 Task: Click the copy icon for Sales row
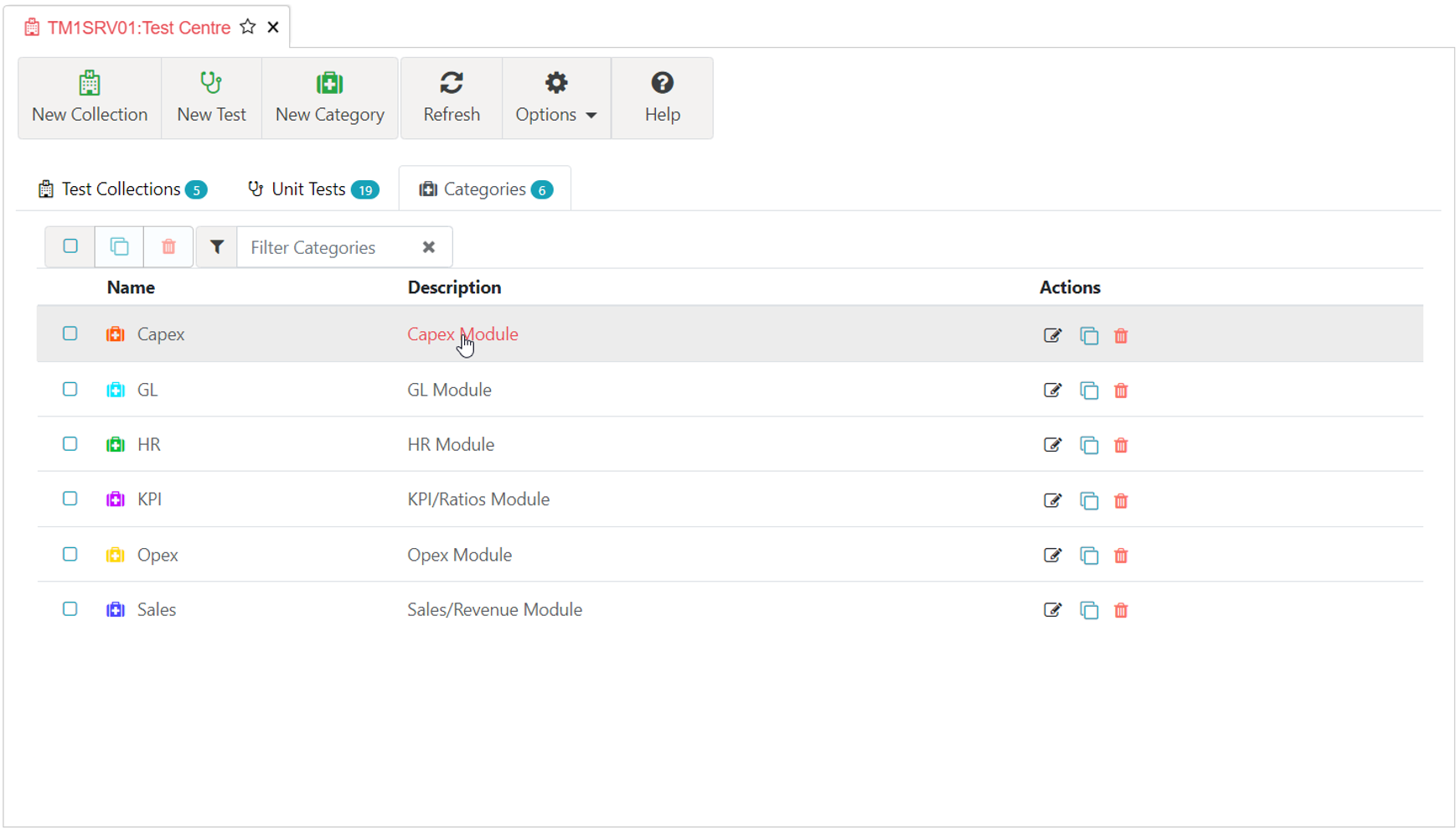coord(1088,610)
